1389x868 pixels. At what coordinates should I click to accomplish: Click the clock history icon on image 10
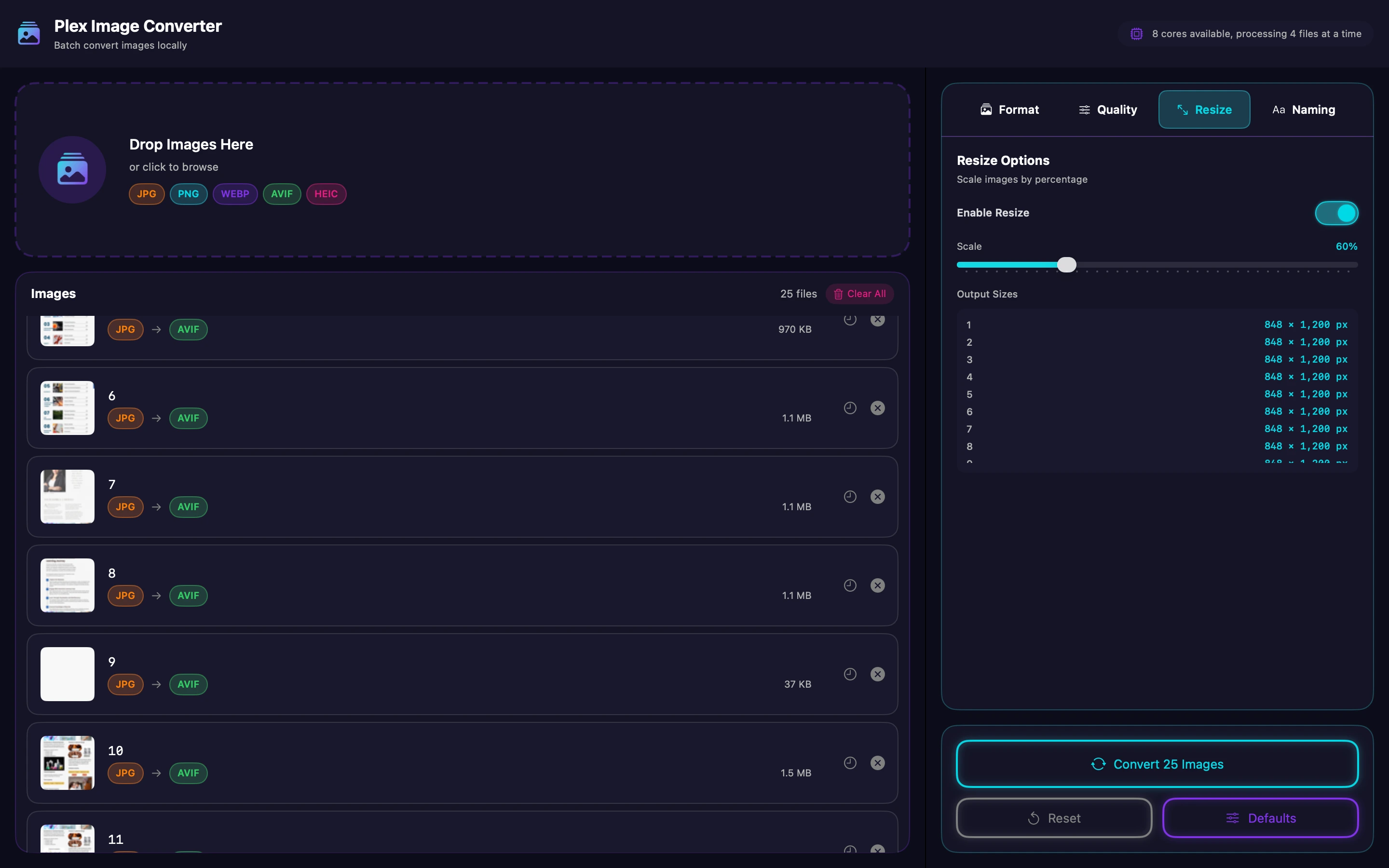[850, 762]
